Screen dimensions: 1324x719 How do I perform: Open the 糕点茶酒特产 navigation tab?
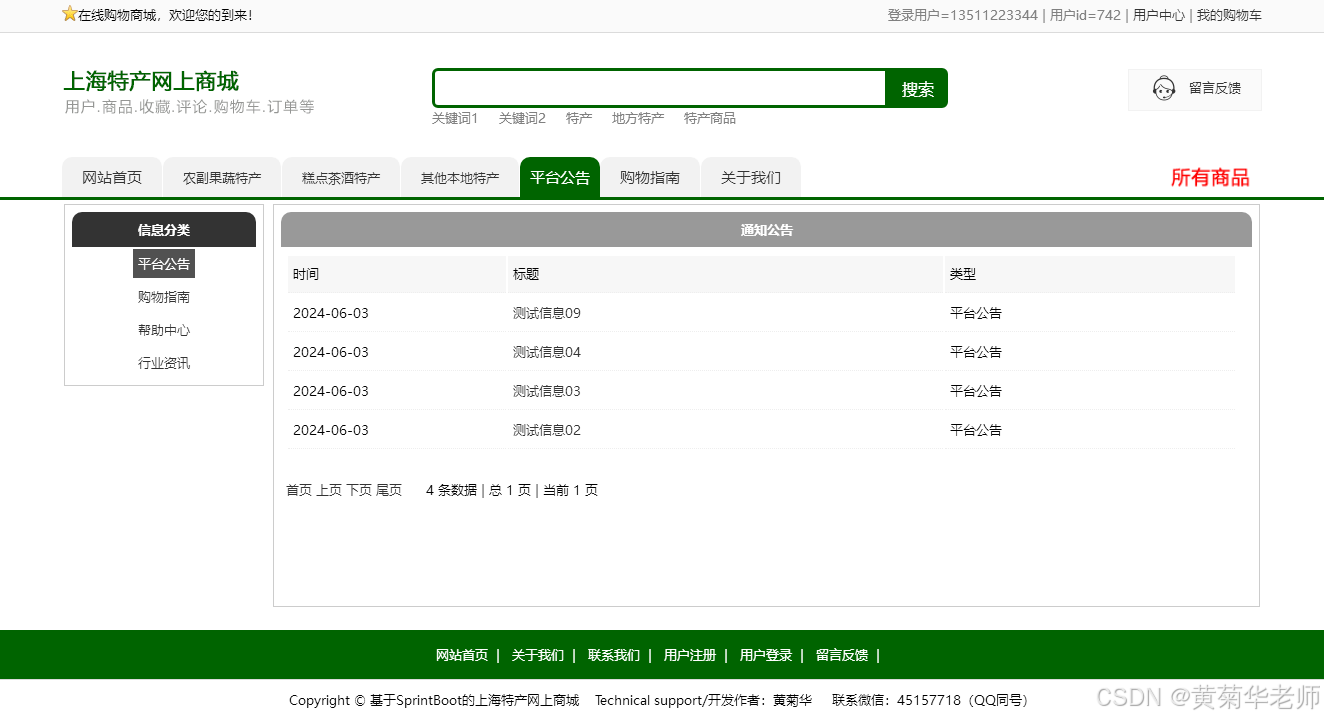point(341,177)
